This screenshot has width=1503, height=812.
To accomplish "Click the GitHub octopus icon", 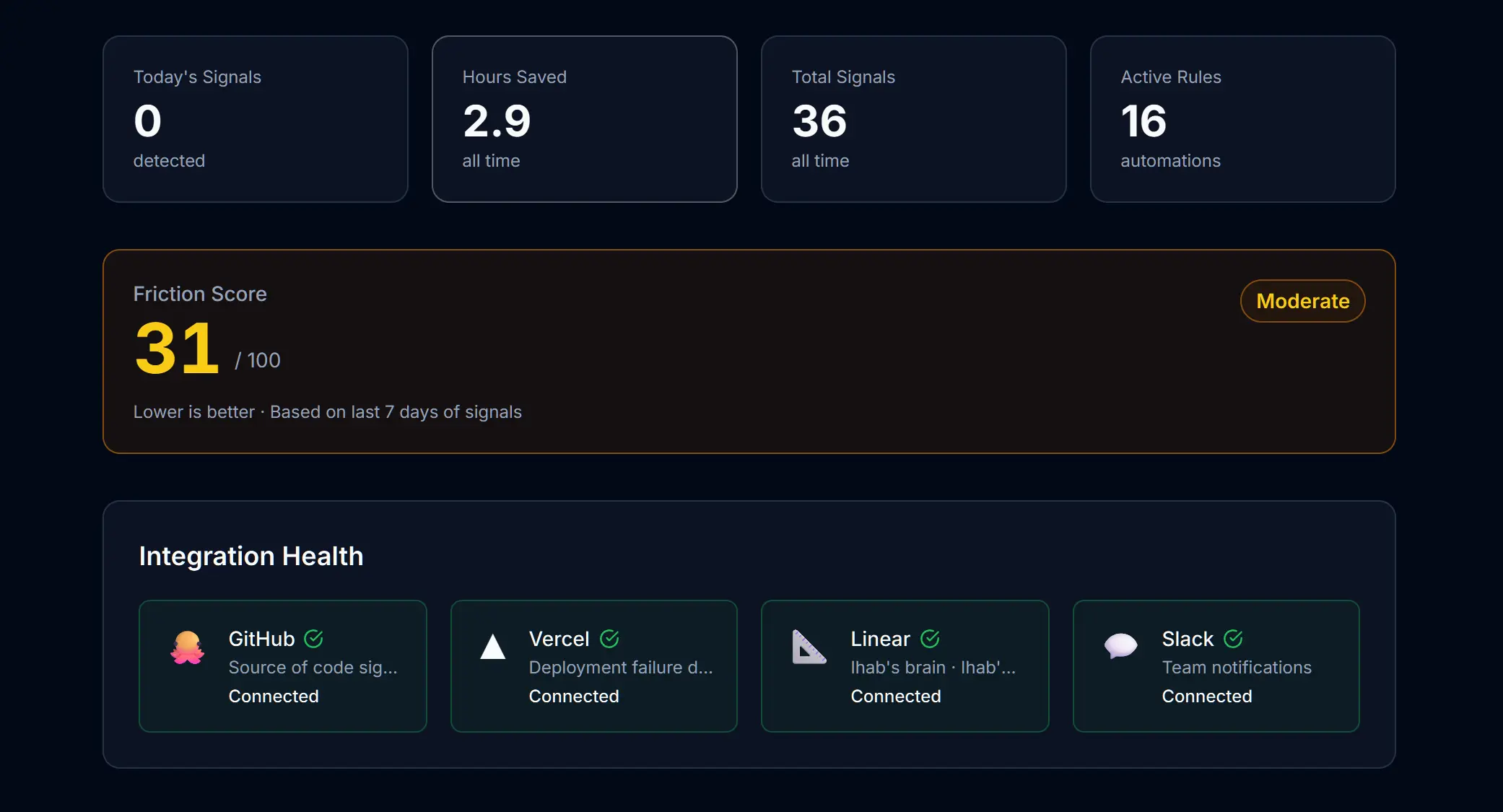I will [186, 647].
